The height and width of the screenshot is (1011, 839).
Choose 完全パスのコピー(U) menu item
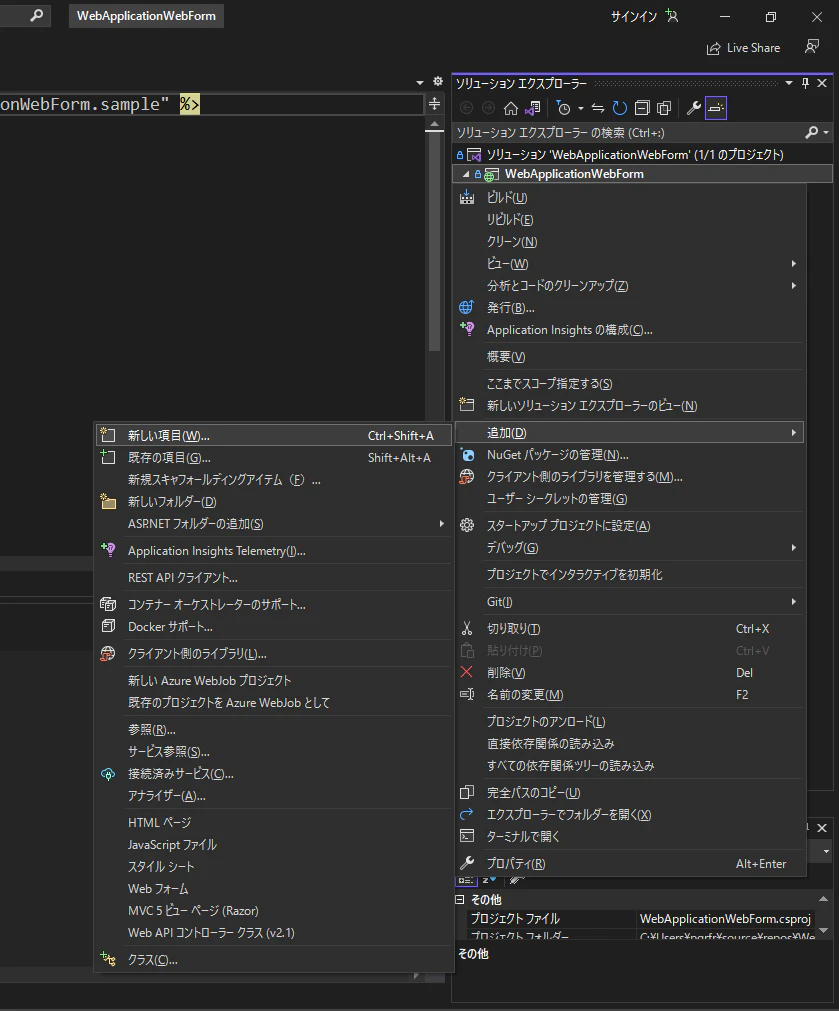click(x=630, y=792)
